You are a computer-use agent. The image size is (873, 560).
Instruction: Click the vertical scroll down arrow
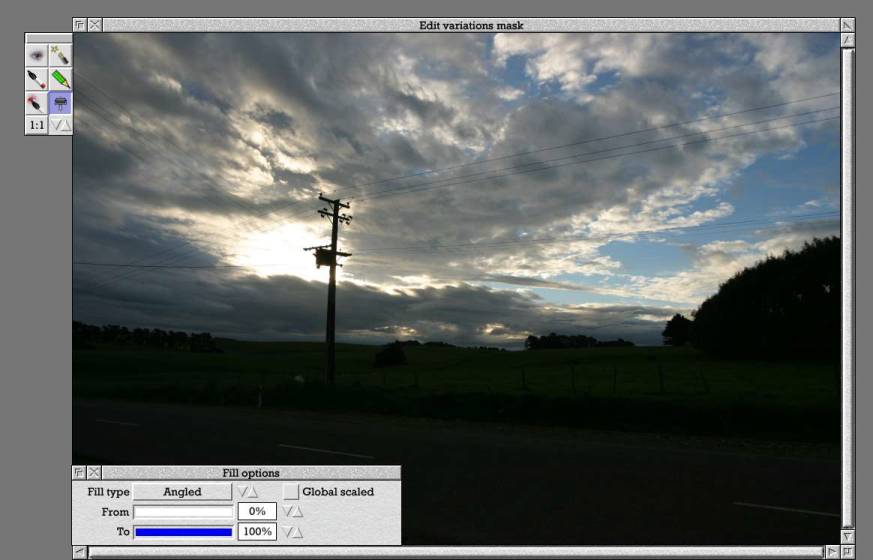tap(847, 537)
